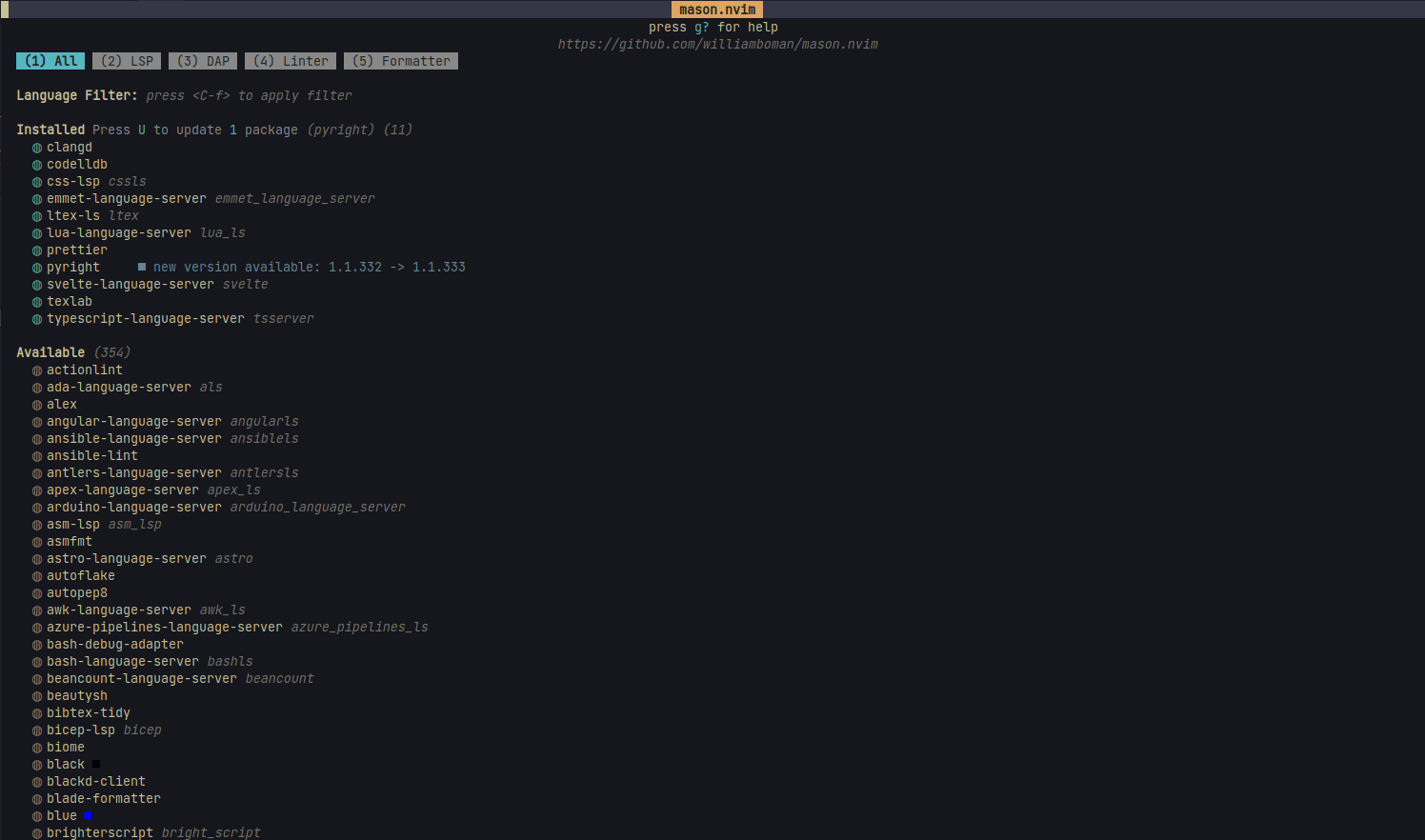
Task: Click the package icon beside css-lsp
Action: [x=37, y=182]
